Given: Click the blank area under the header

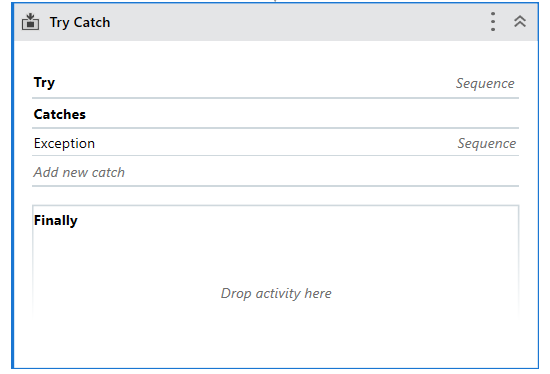Looking at the screenshot, I should point(275,56).
